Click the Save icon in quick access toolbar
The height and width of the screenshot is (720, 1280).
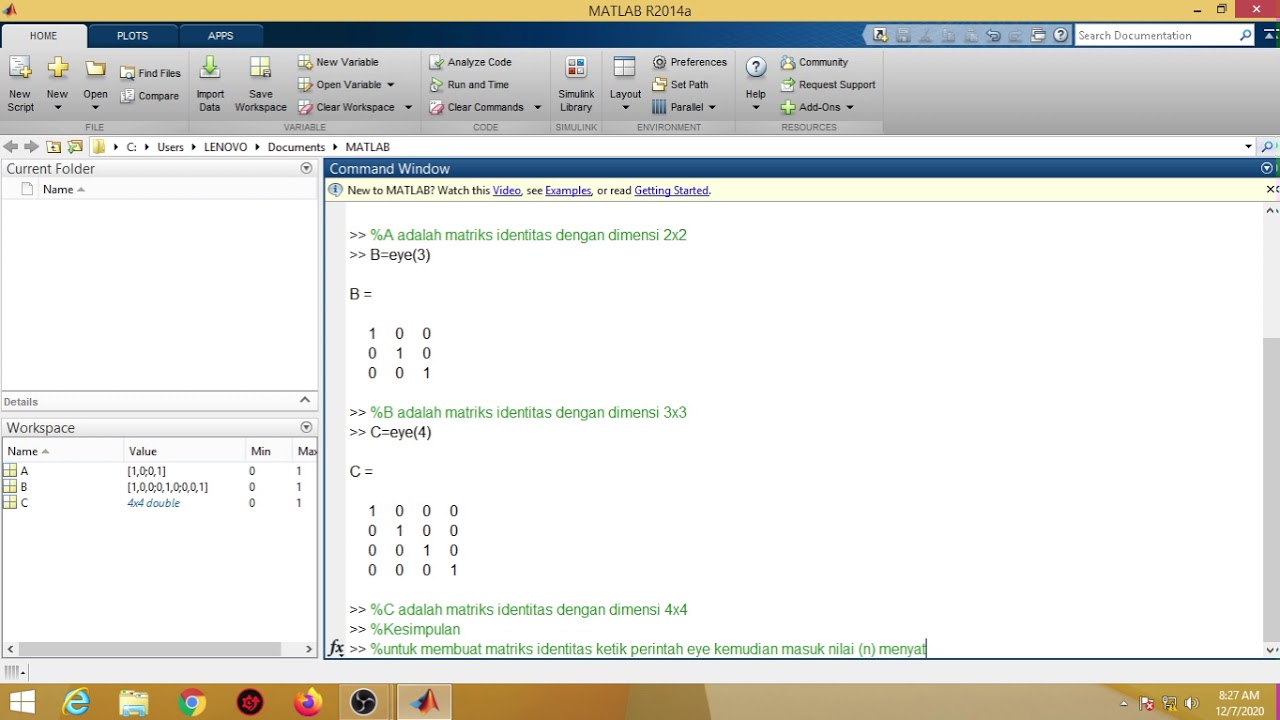[904, 35]
